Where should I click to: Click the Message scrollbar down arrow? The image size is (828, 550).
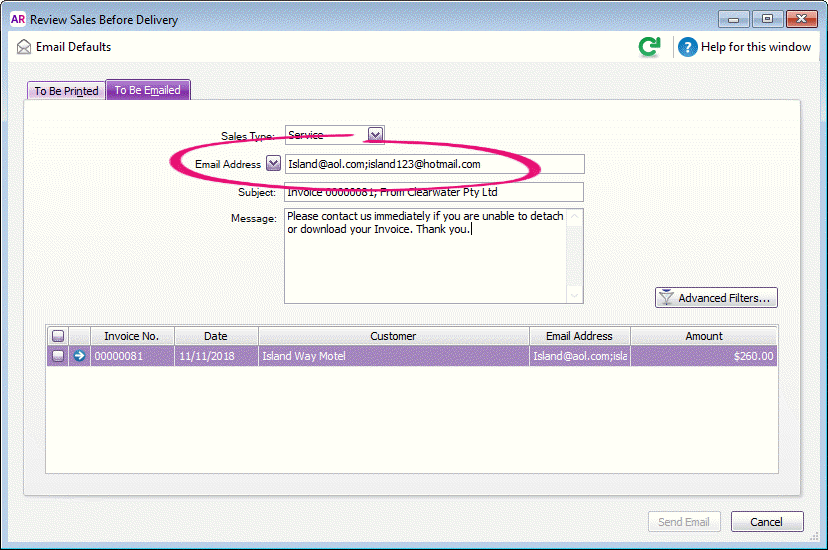click(575, 296)
